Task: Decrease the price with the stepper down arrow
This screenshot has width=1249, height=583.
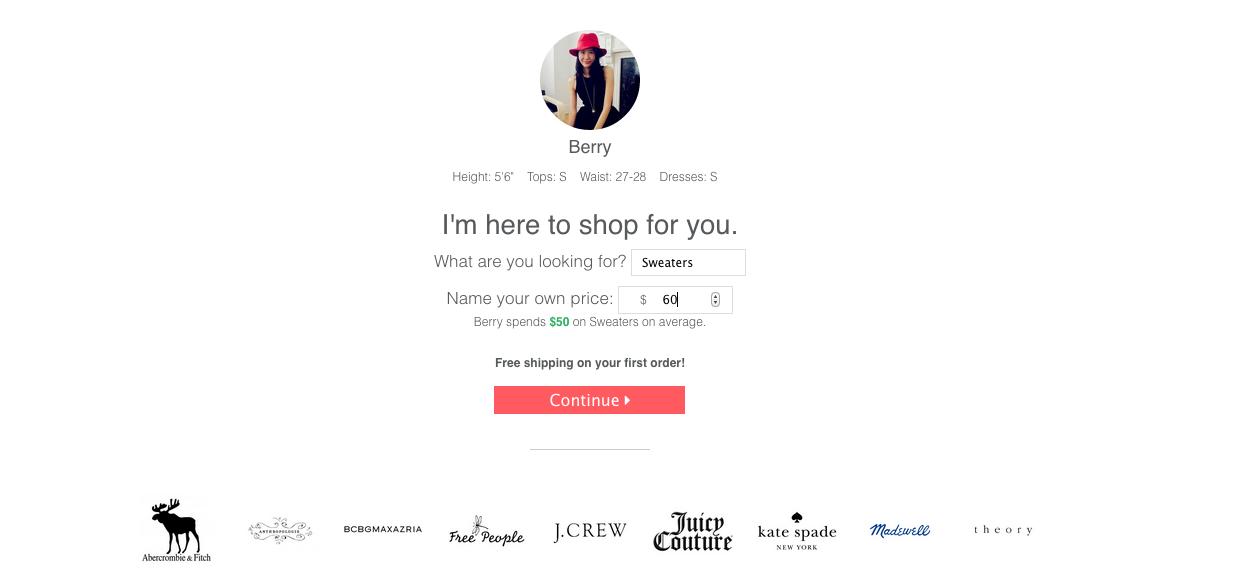Action: (x=715, y=303)
